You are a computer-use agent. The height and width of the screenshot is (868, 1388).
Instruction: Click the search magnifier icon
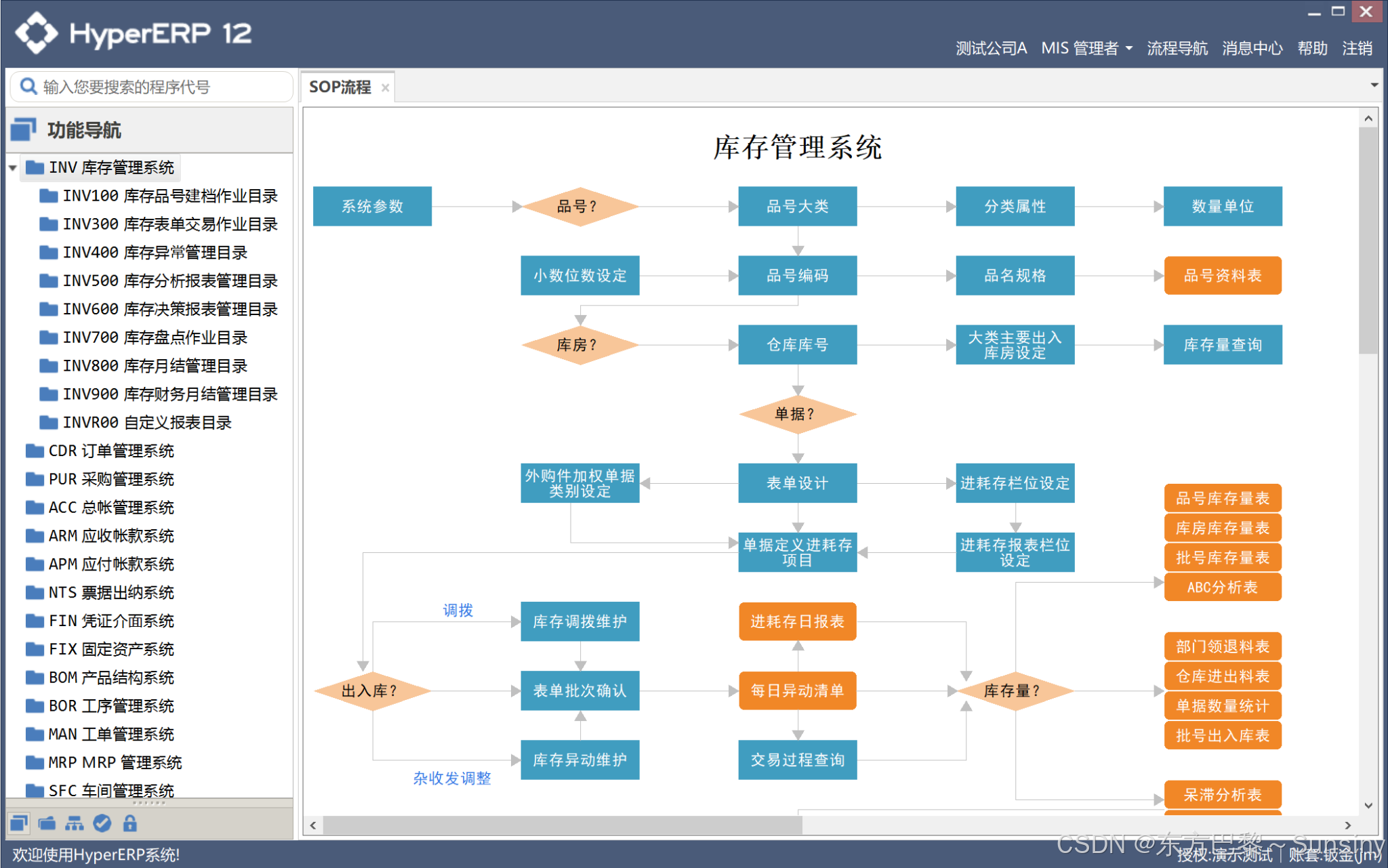[28, 87]
